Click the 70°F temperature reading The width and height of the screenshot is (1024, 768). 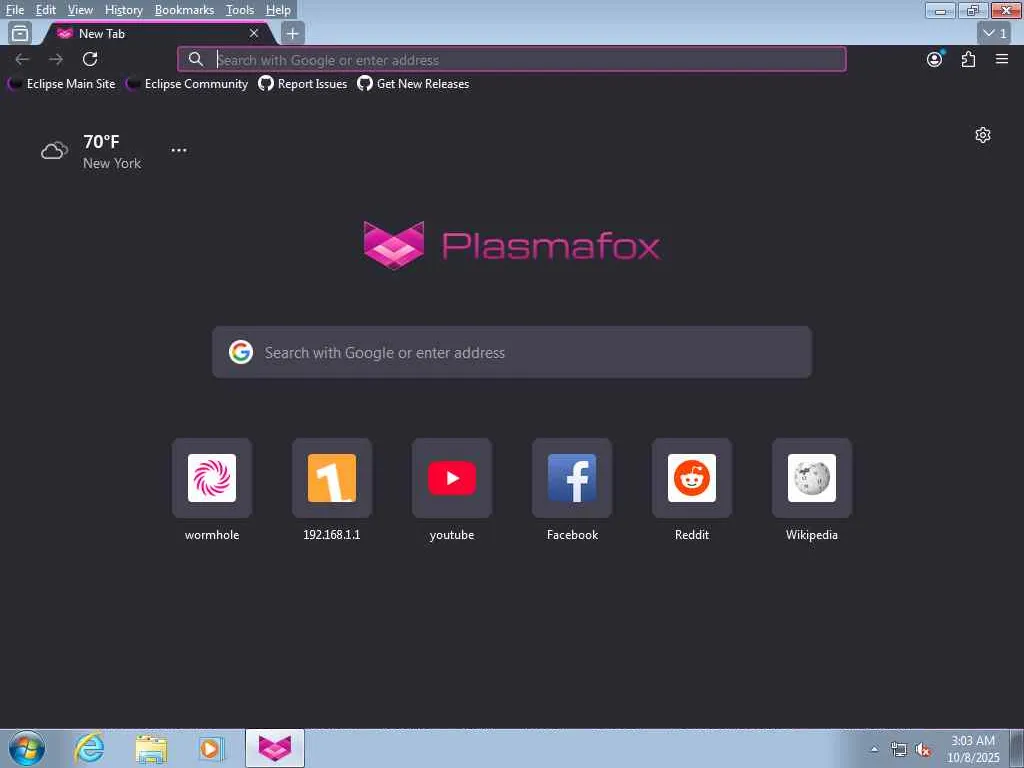(x=101, y=142)
